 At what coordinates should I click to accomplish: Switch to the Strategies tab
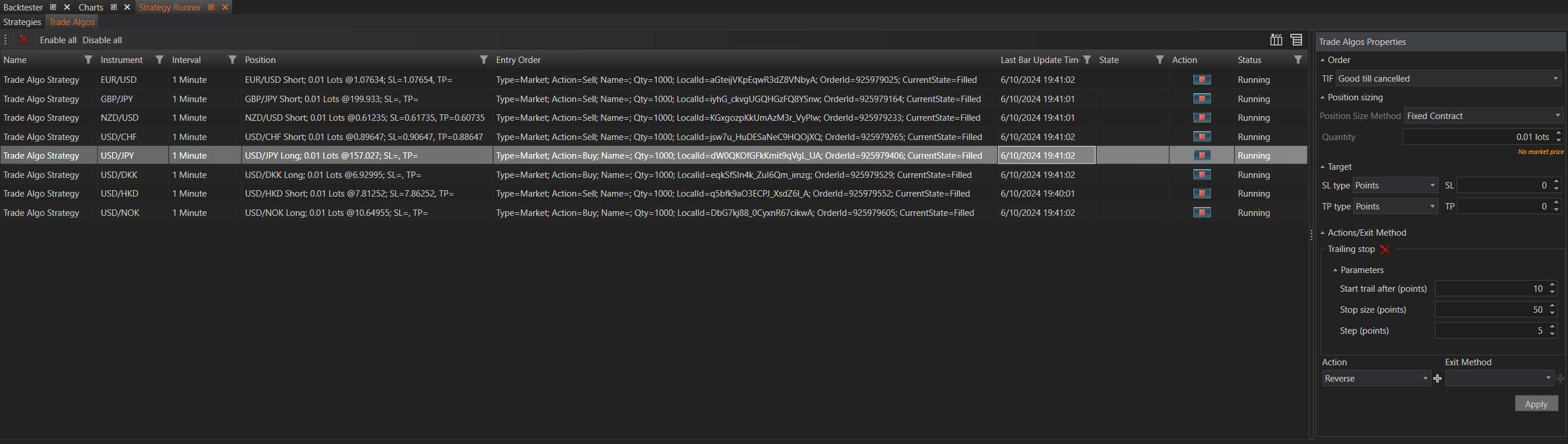[23, 22]
